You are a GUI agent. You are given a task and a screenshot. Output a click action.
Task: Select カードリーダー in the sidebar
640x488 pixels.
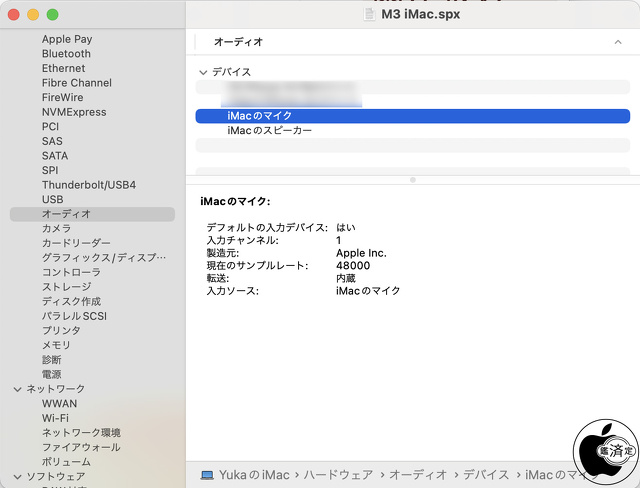(76, 243)
